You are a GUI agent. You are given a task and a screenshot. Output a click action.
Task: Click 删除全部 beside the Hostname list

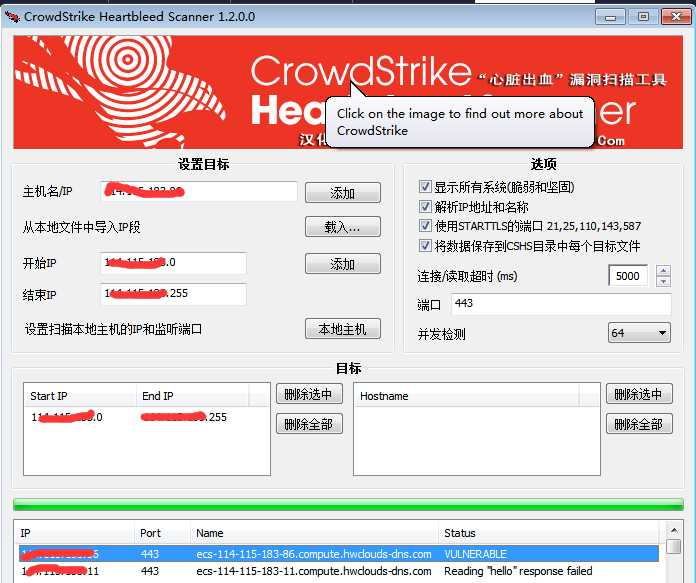(639, 424)
